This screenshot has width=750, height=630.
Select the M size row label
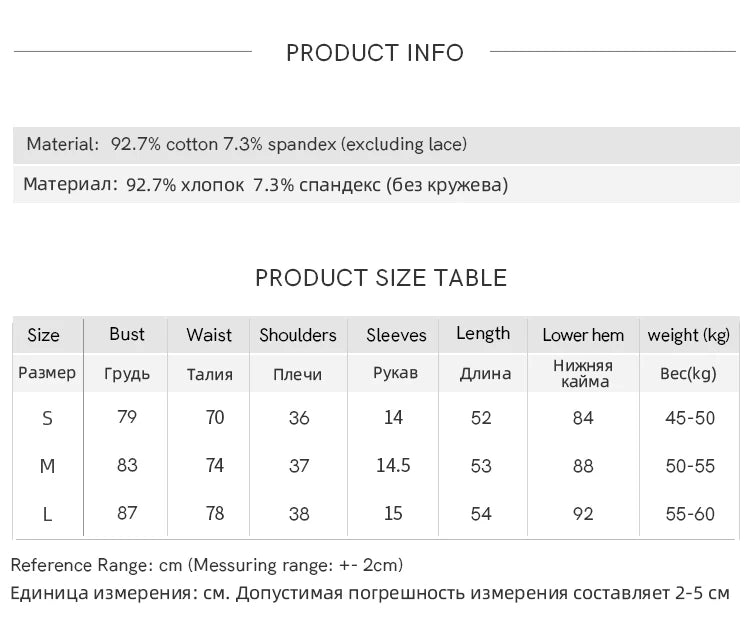(47, 466)
